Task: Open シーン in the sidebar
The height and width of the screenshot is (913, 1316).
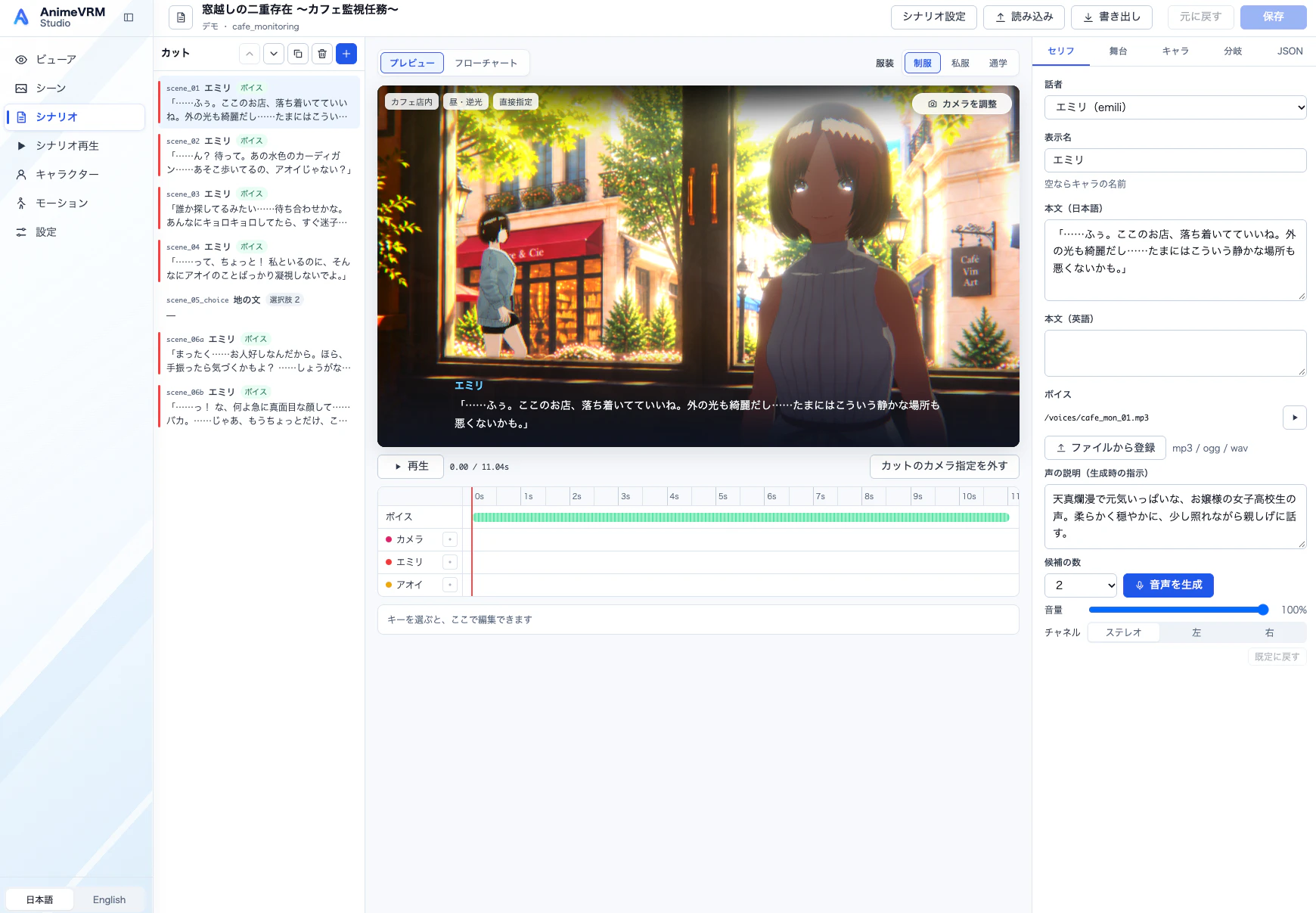Action: click(76, 89)
